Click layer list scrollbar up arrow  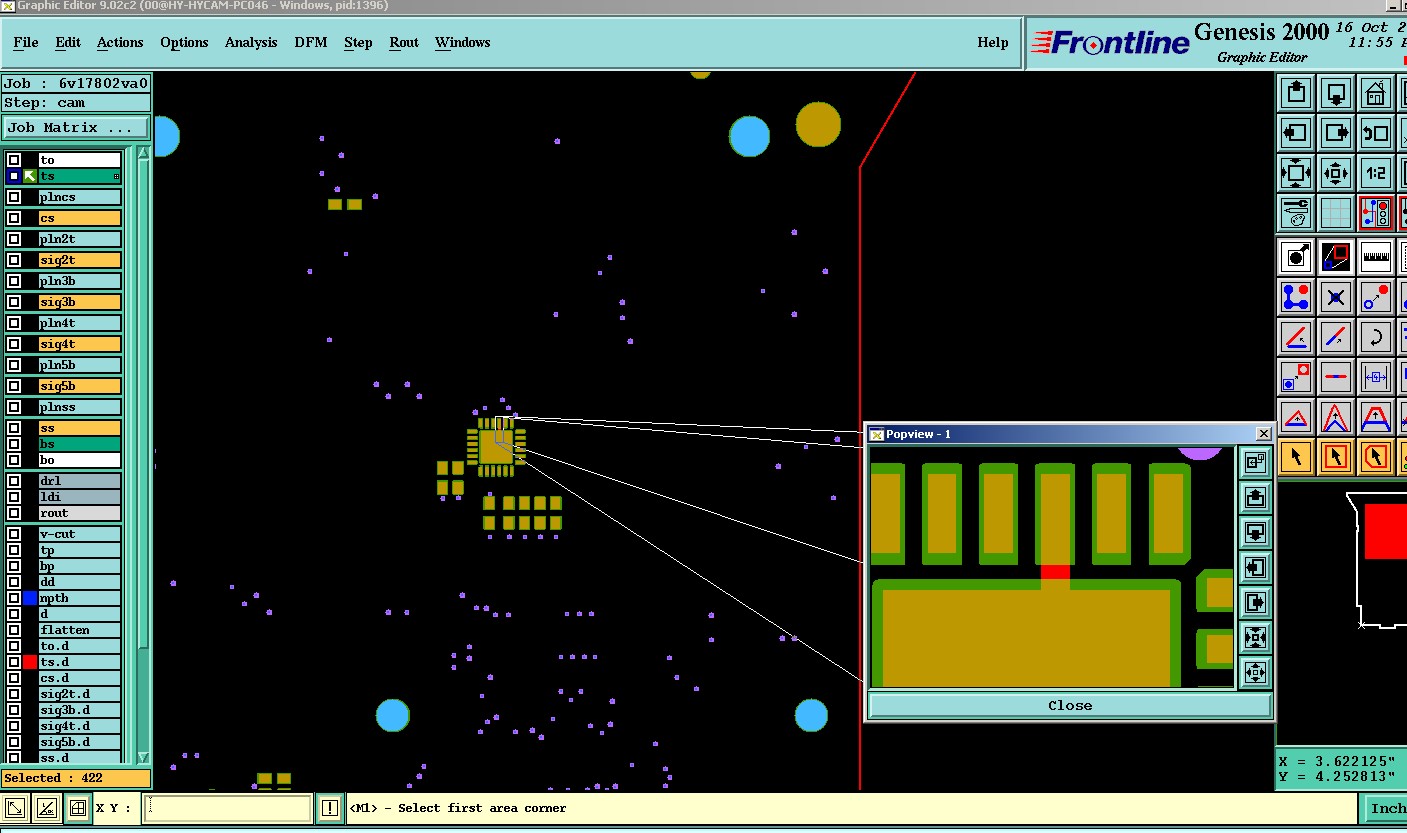pos(143,152)
